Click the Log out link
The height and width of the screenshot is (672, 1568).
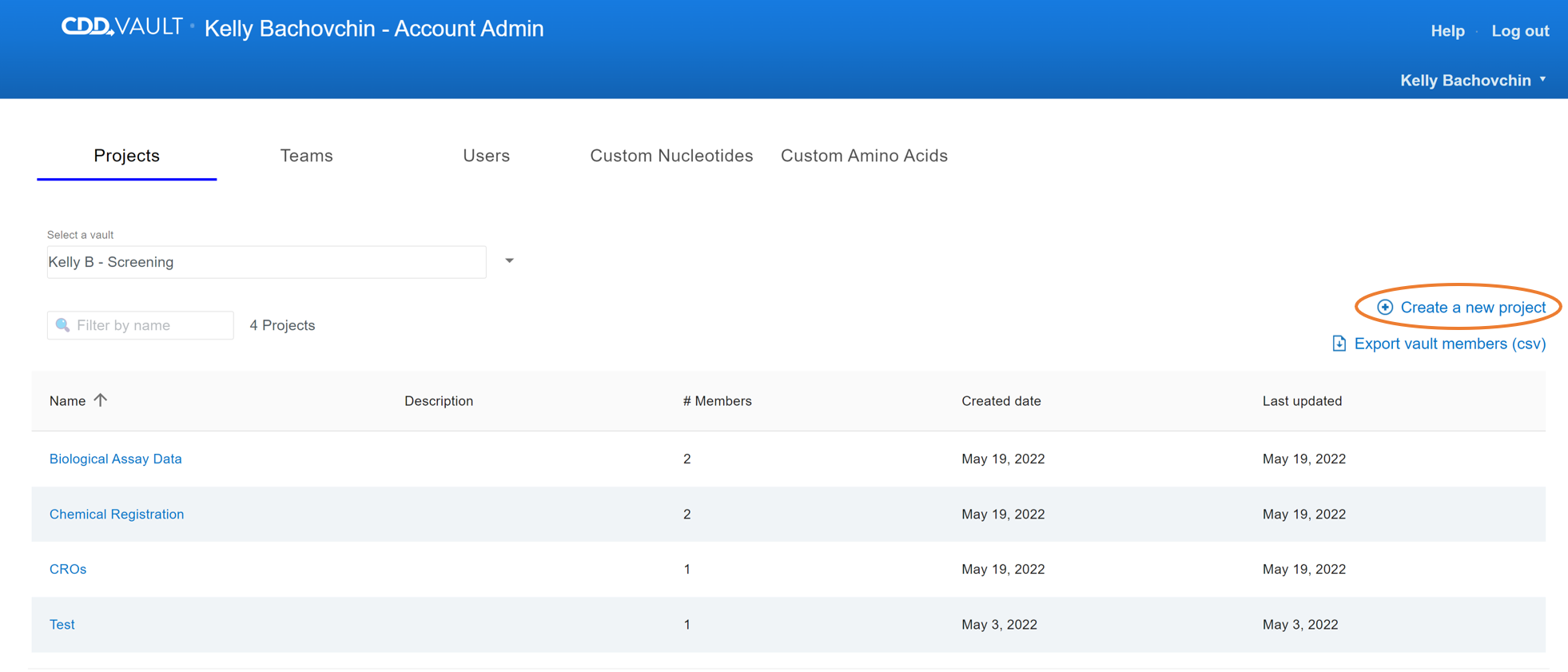(x=1520, y=31)
